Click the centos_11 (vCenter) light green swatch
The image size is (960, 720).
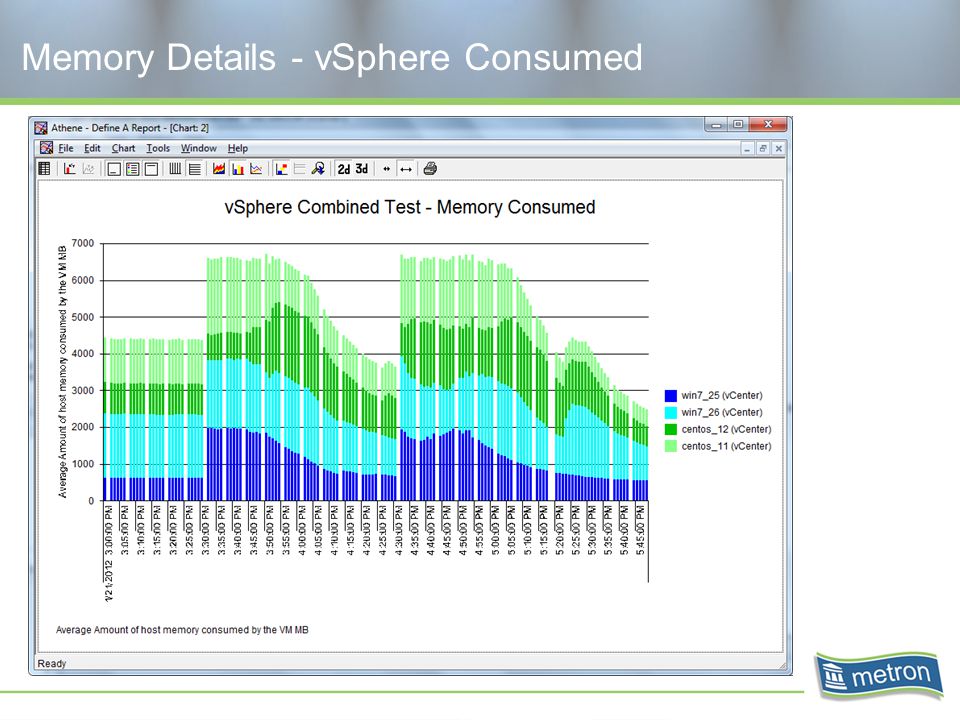(670, 446)
